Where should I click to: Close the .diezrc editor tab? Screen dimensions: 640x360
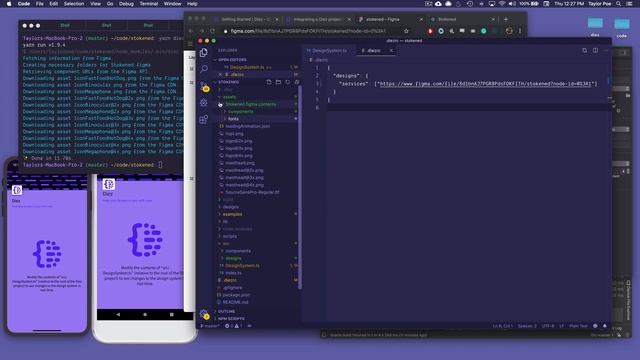391,51
